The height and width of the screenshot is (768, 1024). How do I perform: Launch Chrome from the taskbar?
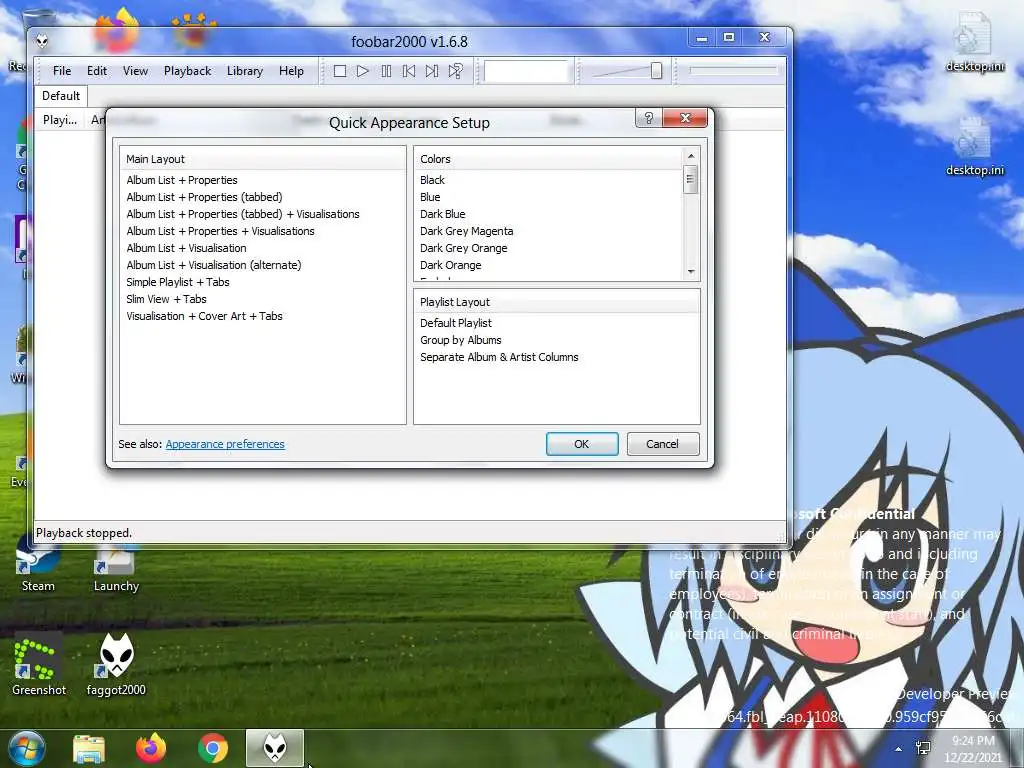[213, 748]
